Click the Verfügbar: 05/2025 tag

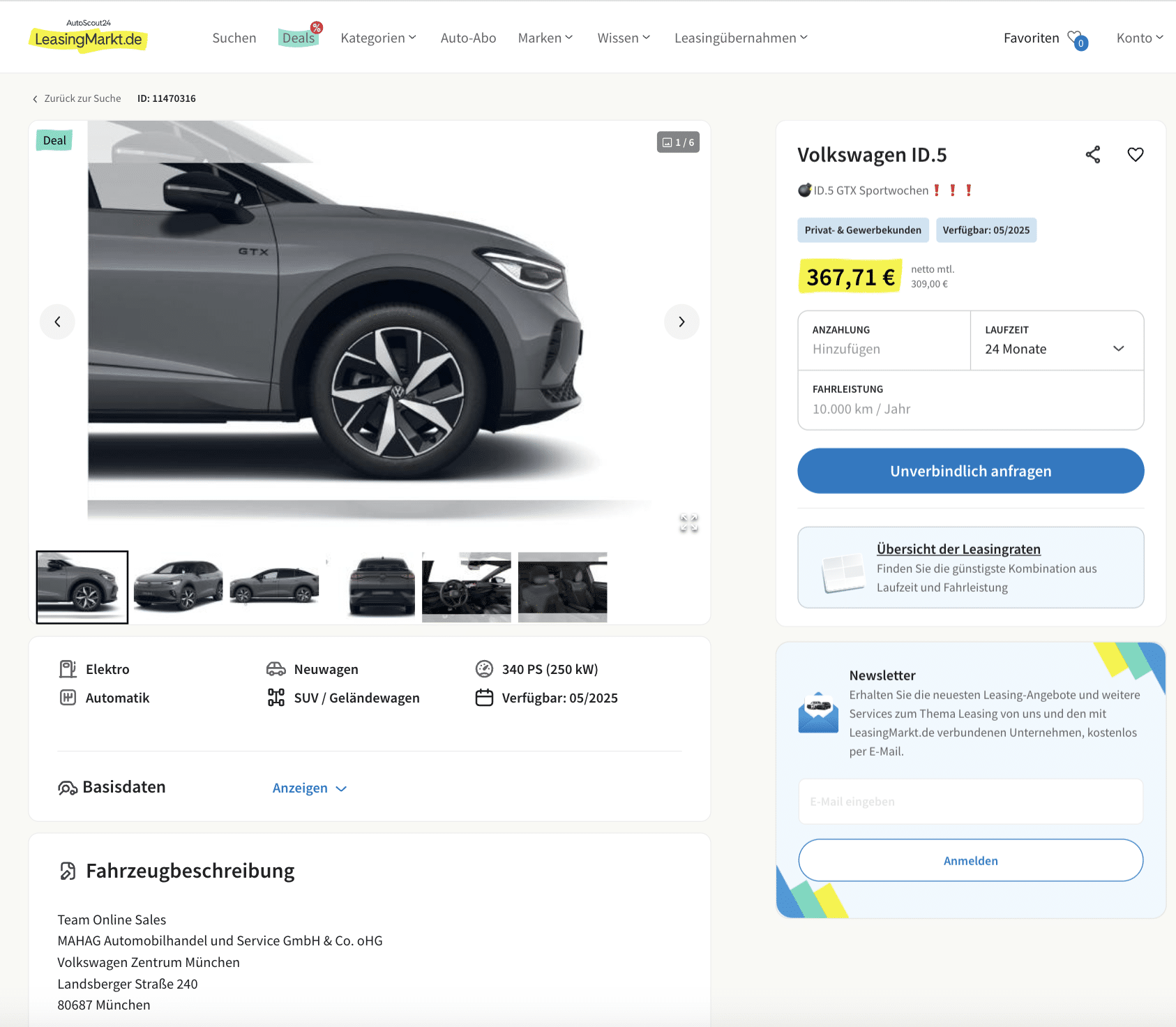986,230
